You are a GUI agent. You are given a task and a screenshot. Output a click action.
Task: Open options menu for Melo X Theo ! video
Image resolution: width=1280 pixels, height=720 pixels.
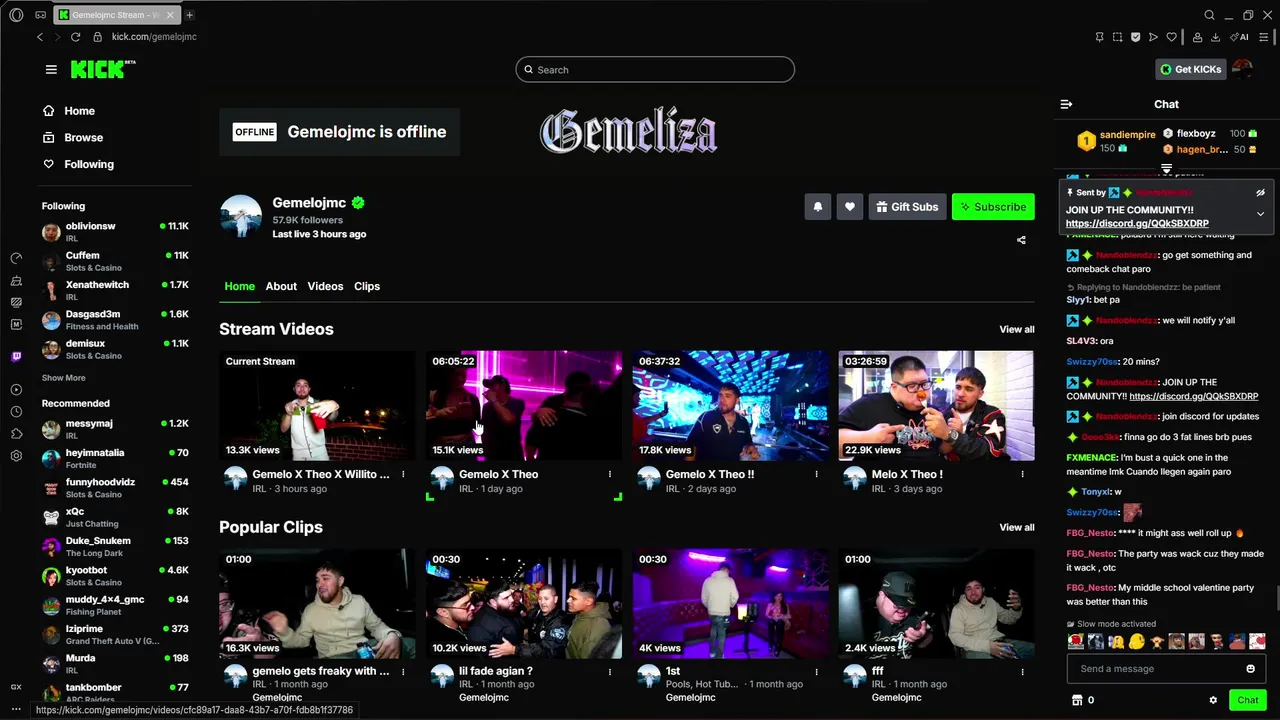(1022, 474)
